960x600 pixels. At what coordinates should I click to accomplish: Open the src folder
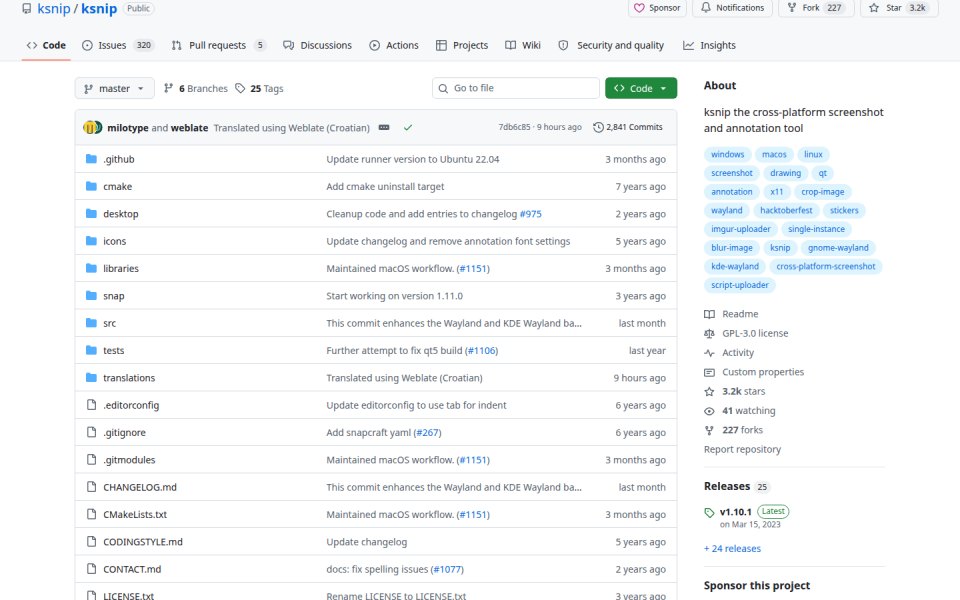pos(109,323)
